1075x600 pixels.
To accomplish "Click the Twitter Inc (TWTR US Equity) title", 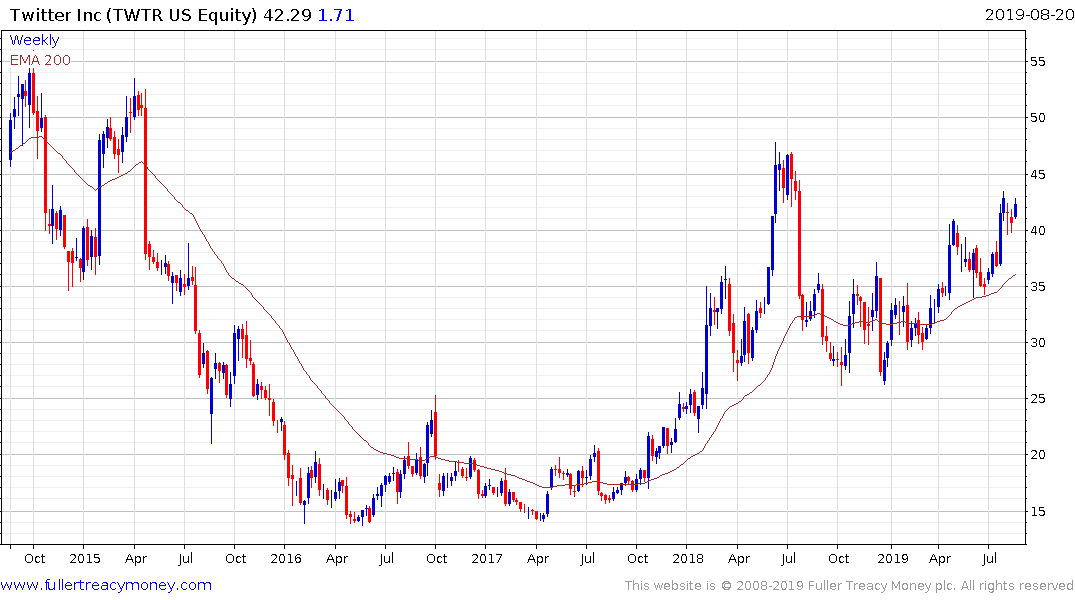I will 134,14.
